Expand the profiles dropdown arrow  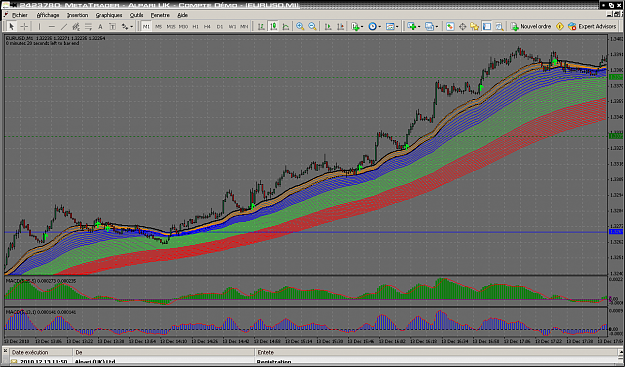point(437,27)
